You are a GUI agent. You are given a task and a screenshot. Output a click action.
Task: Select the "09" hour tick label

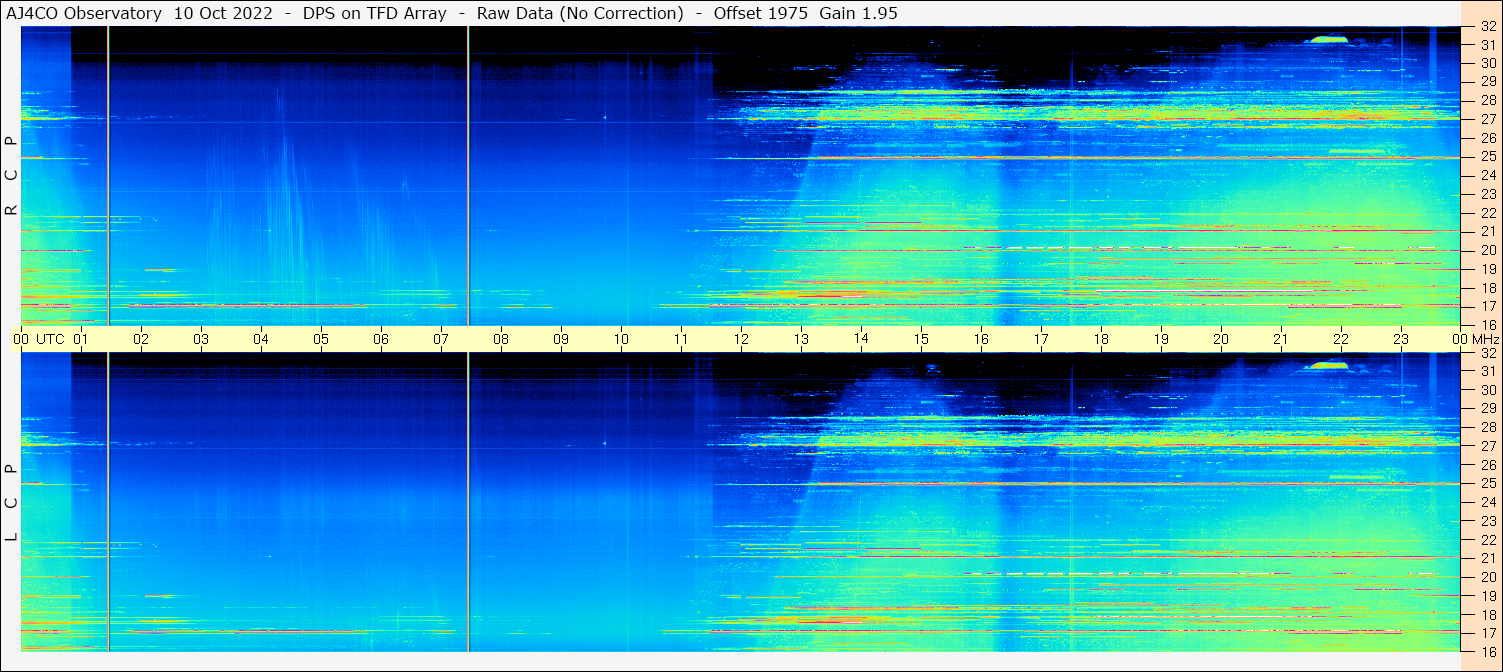pos(561,339)
